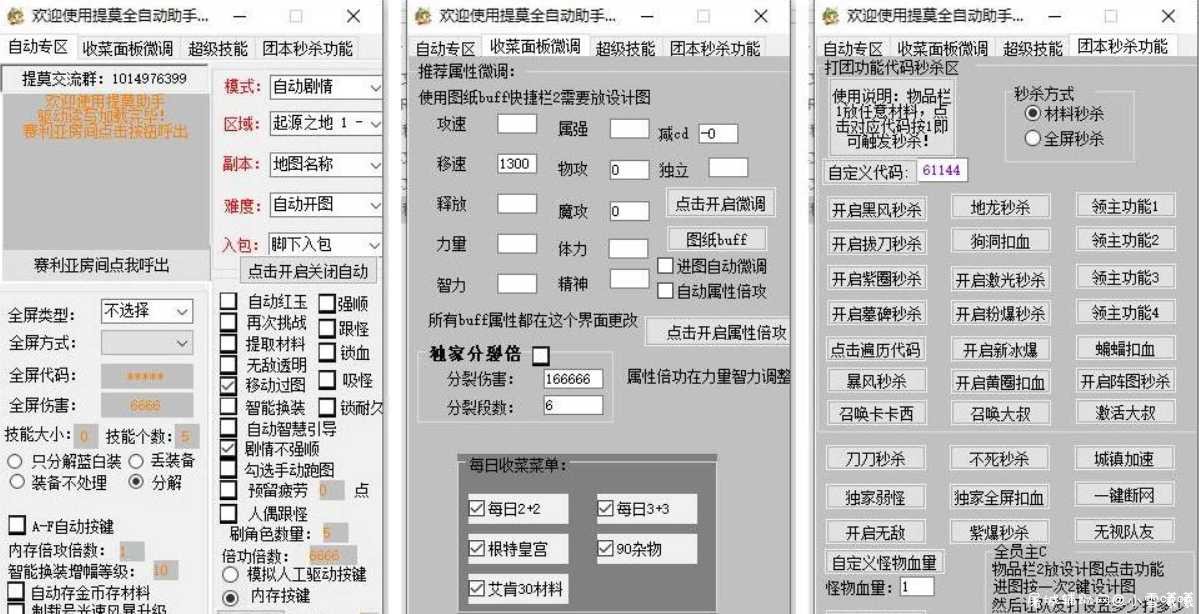Uncheck the 移动过图 checkbox
The height and width of the screenshot is (614, 1199).
pyautogui.click(x=229, y=385)
